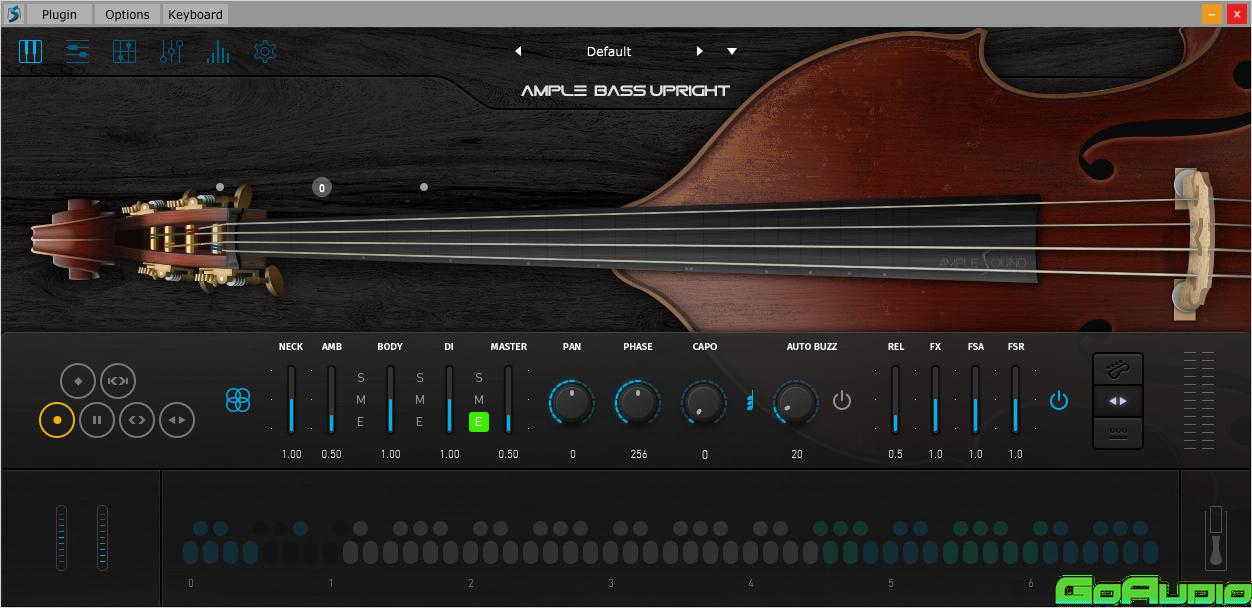Click the BODY volume slider

(390, 399)
